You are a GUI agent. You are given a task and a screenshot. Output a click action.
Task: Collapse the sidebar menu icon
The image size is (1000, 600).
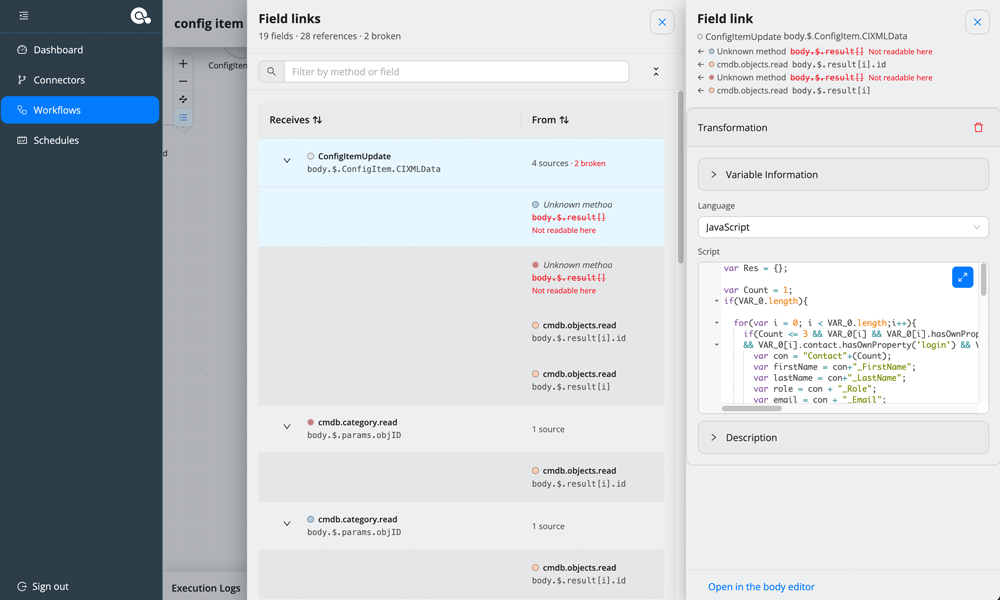point(24,16)
